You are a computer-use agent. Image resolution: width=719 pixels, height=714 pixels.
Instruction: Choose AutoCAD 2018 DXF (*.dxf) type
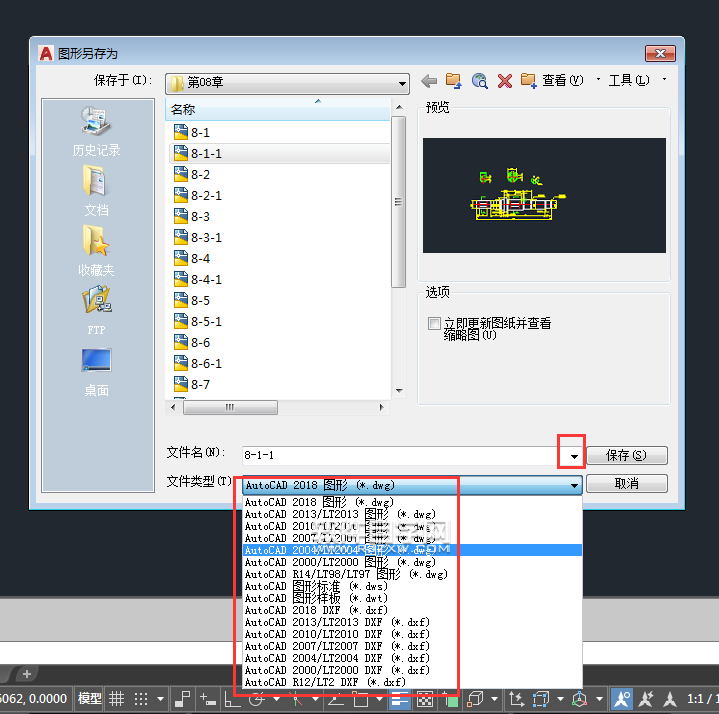pyautogui.click(x=412, y=610)
